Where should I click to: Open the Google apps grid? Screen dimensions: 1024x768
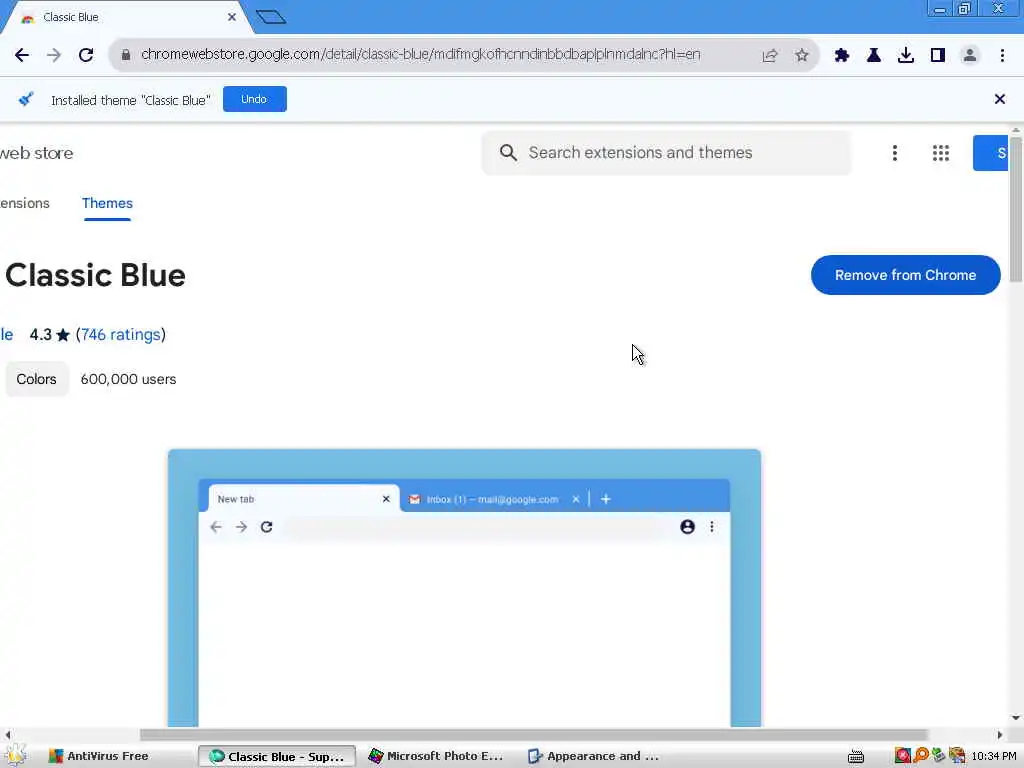coord(941,153)
